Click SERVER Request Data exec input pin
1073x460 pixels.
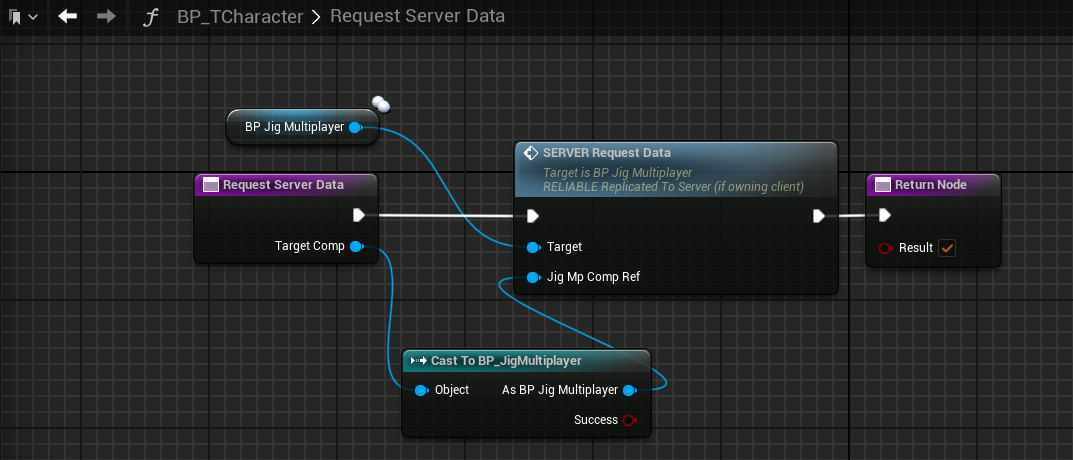coord(532,216)
